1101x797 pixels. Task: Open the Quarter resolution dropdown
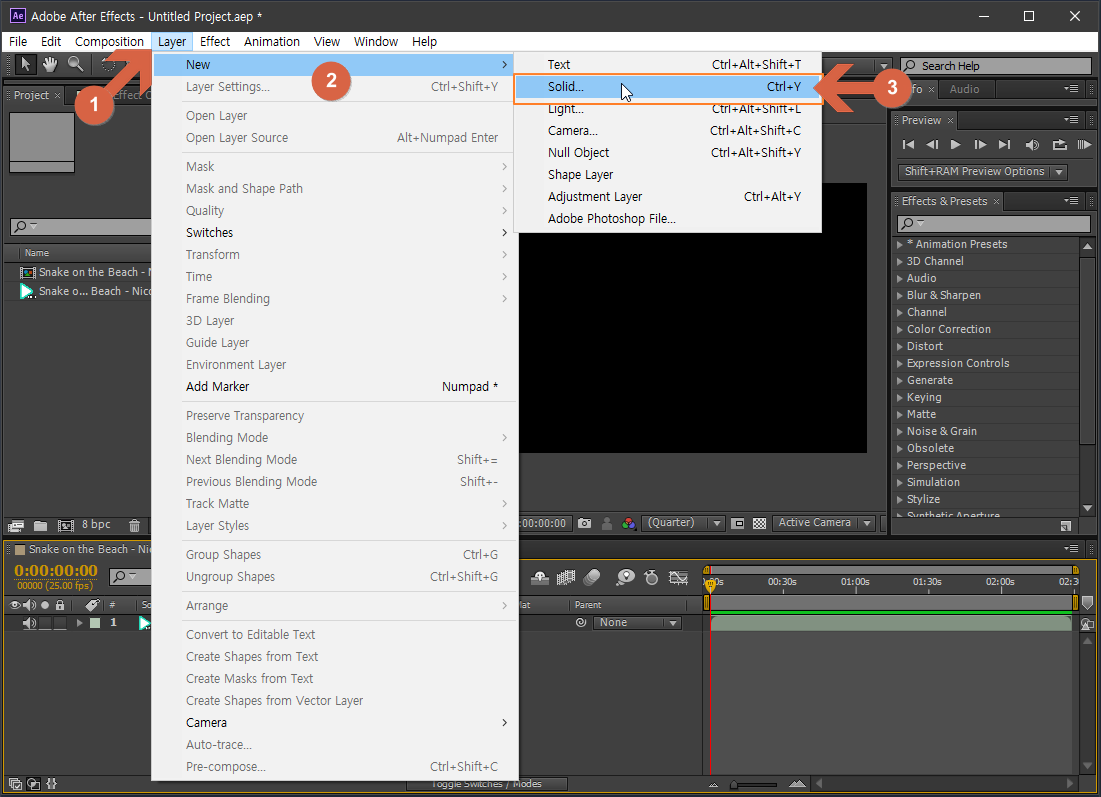pos(683,523)
